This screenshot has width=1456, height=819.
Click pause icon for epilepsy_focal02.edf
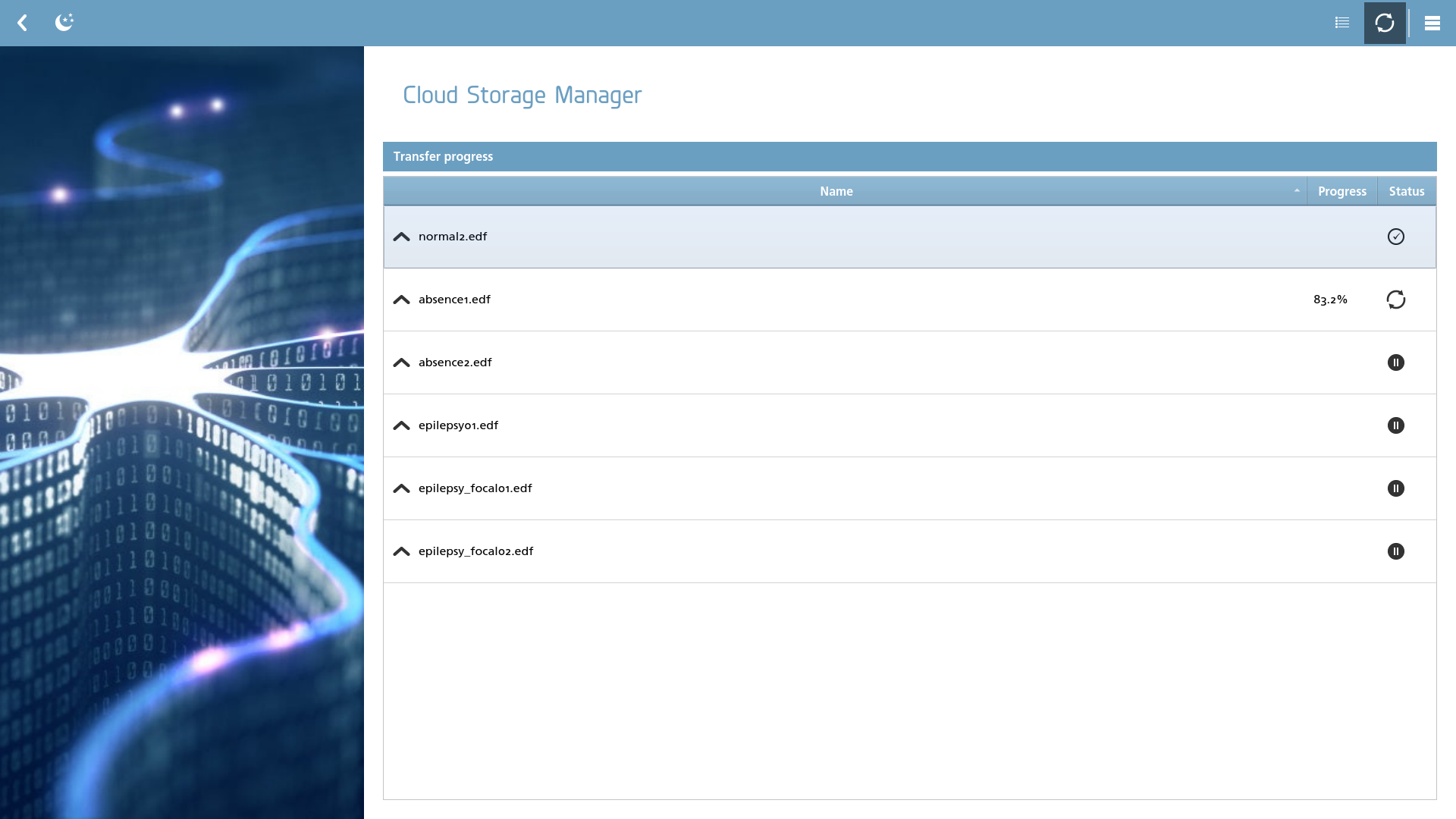click(1396, 551)
